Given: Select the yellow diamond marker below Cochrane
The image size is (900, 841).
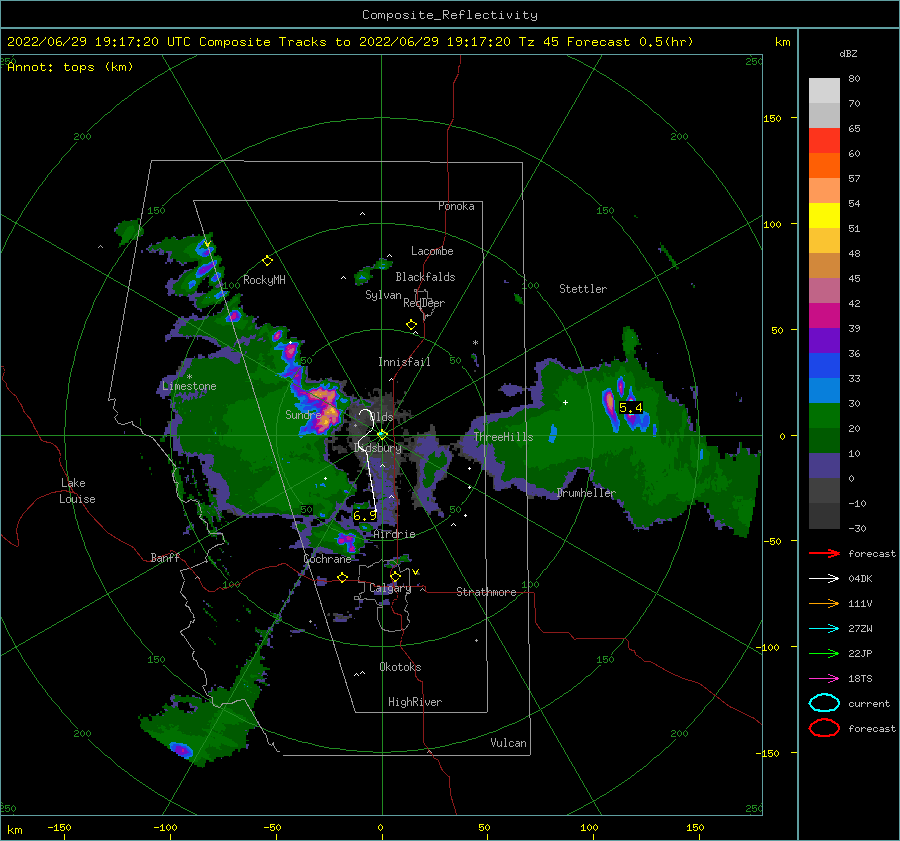Looking at the screenshot, I should (x=342, y=577).
